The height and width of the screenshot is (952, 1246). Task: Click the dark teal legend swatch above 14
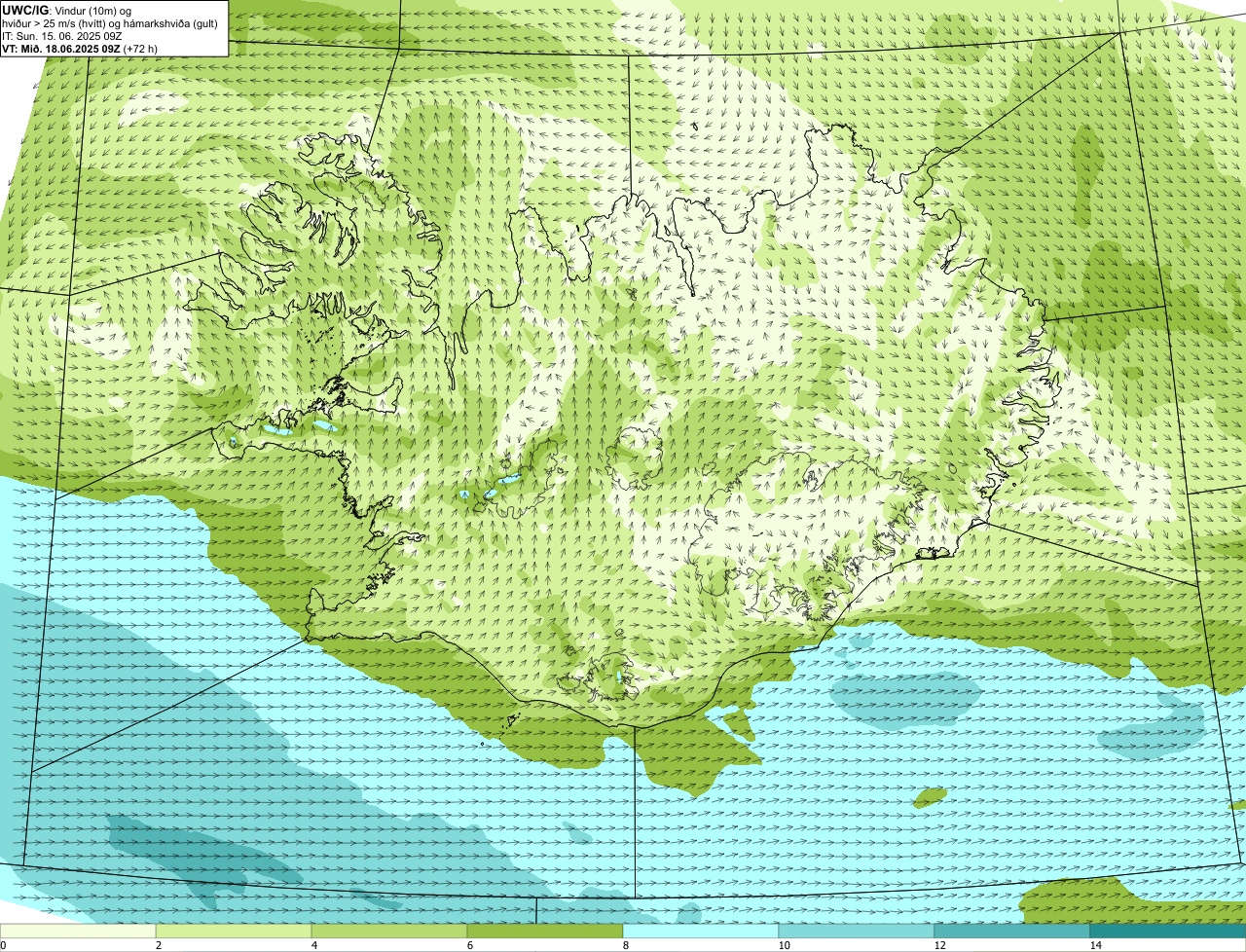point(1168,931)
